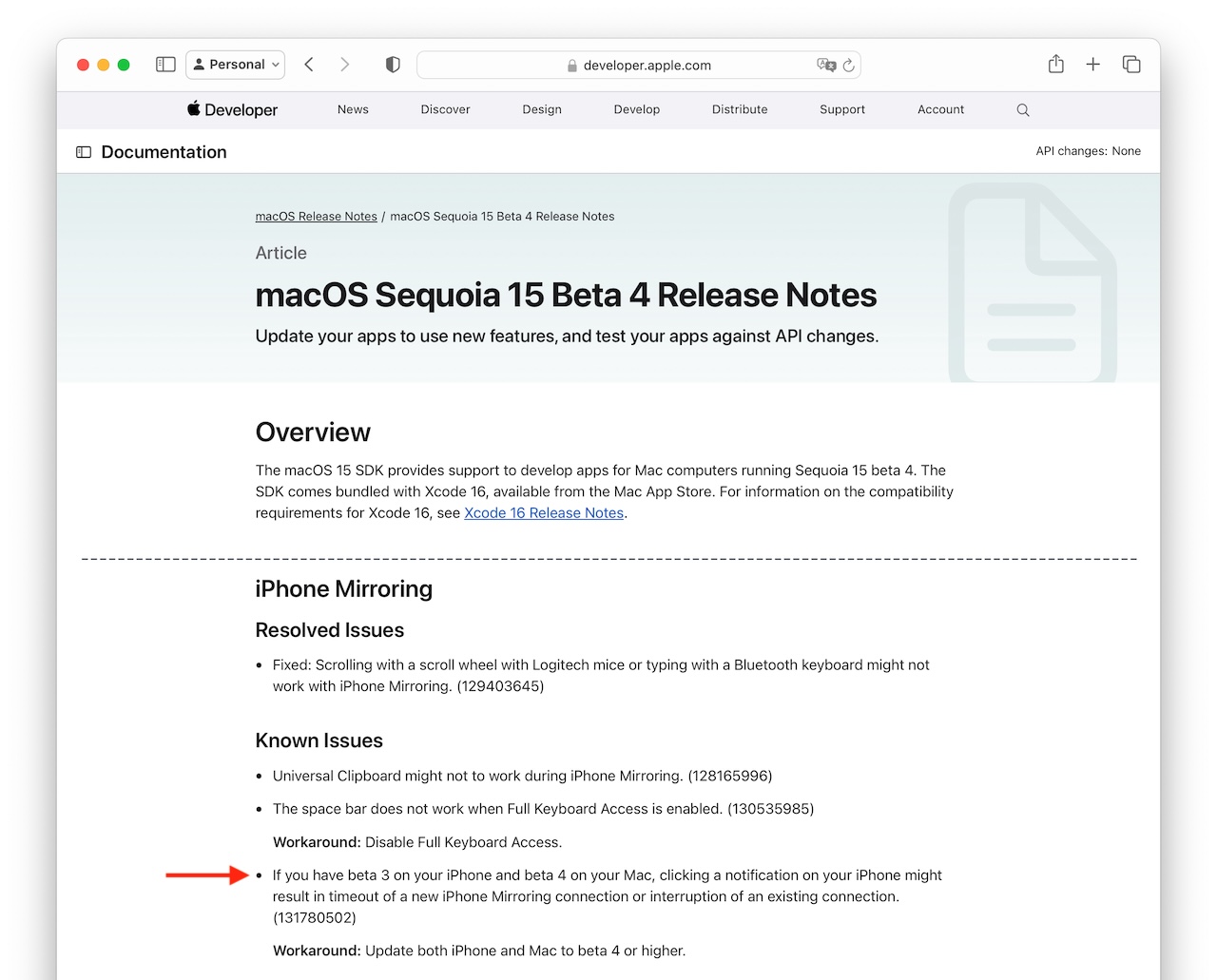
Task: Click "Update both iPhone and Mac" workaround text
Action: coord(525,951)
